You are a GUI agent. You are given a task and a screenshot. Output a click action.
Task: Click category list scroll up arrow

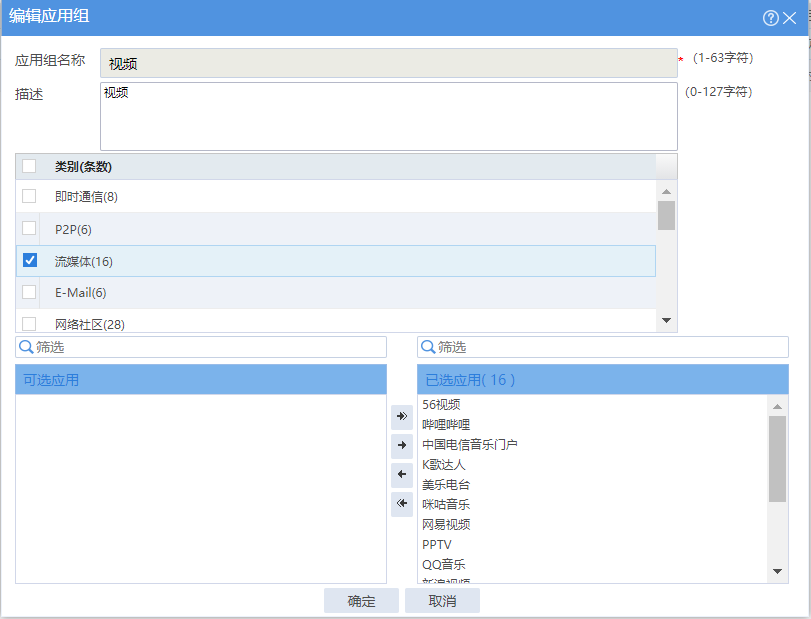pos(666,192)
